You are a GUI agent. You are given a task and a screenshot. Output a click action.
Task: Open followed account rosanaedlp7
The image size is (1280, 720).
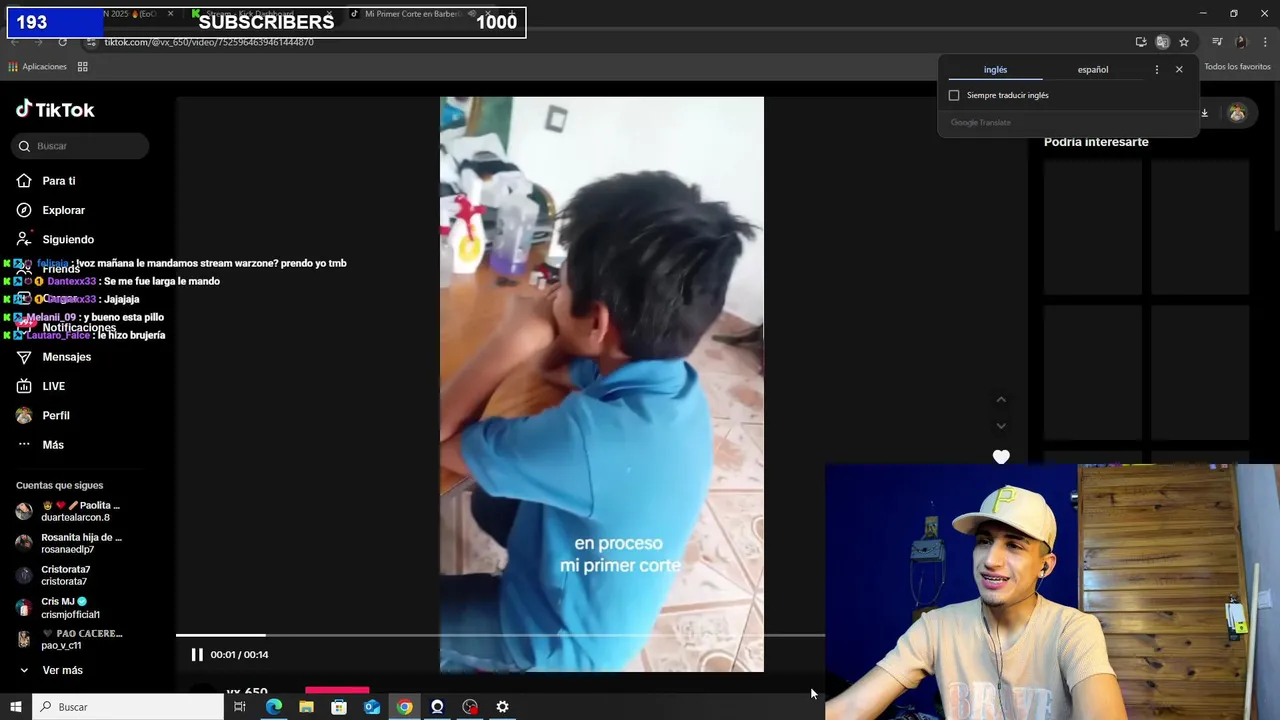pyautogui.click(x=68, y=543)
